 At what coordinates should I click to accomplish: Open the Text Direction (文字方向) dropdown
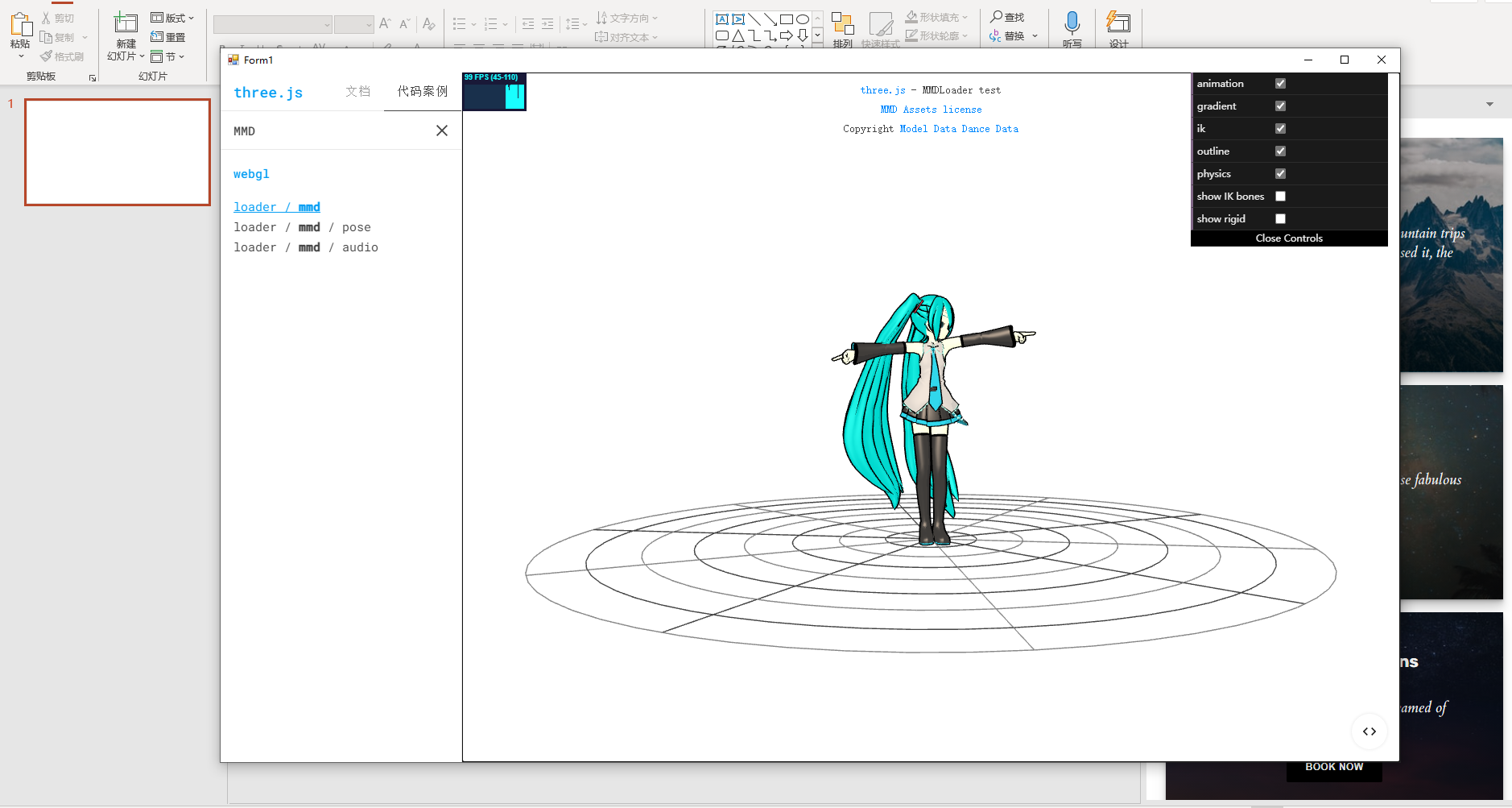627,18
